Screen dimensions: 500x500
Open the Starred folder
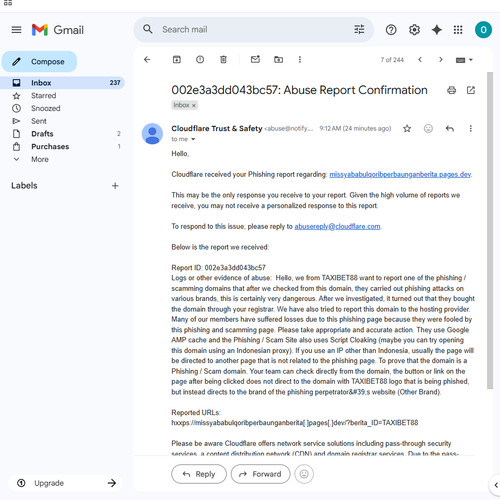[x=62, y=96]
